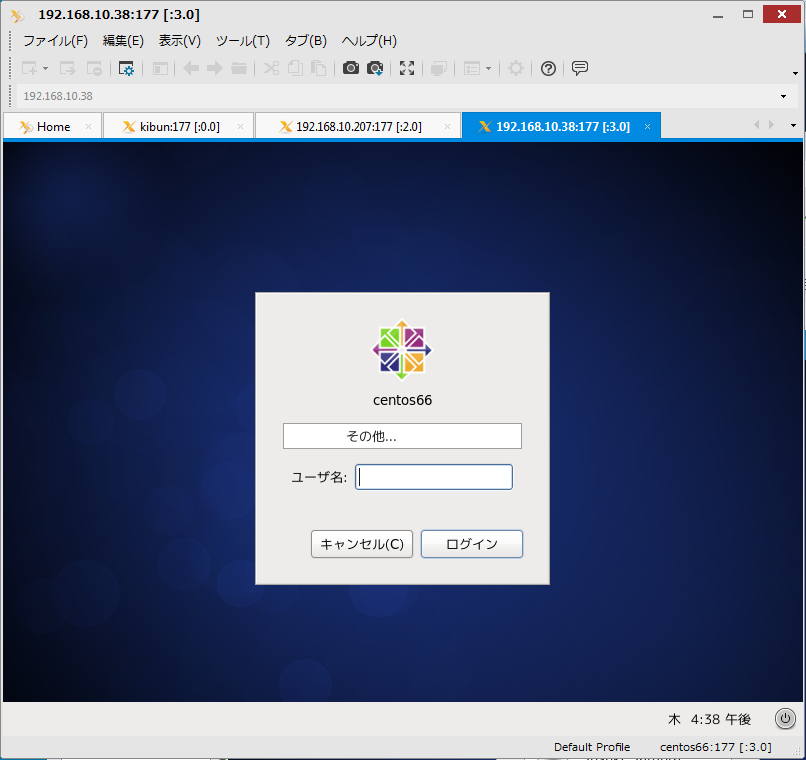This screenshot has width=806, height=760.
Task: Click the キャンセル(C) button
Action: coord(362,544)
